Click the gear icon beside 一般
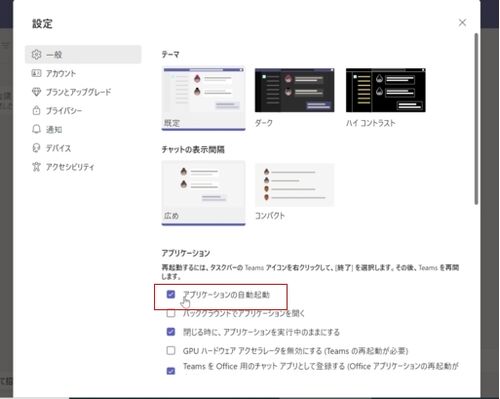This screenshot has width=500, height=399. click(36, 54)
